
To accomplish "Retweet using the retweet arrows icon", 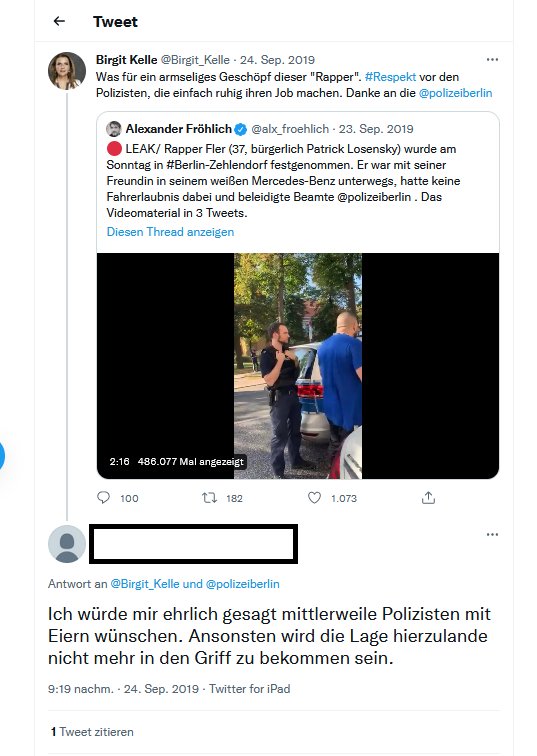I will (209, 498).
